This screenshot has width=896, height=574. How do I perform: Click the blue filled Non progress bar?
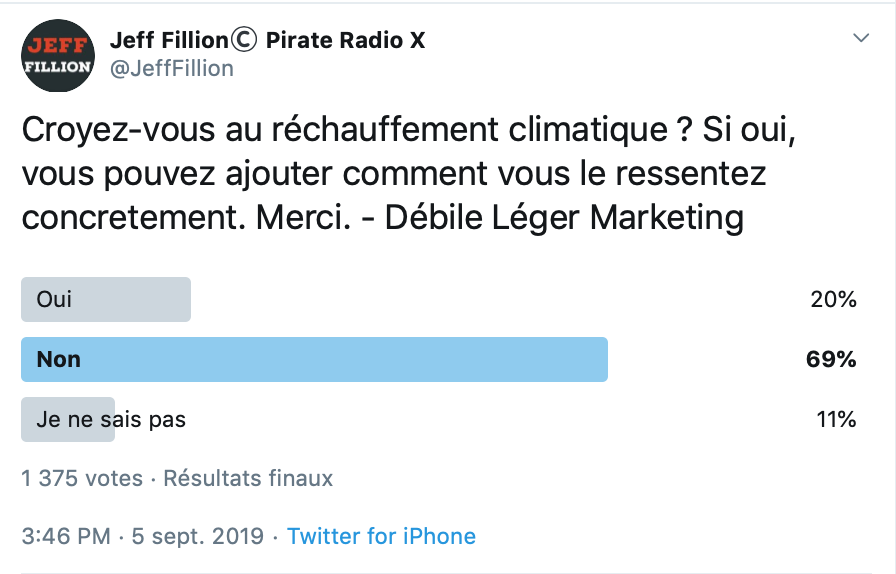[x=314, y=360]
